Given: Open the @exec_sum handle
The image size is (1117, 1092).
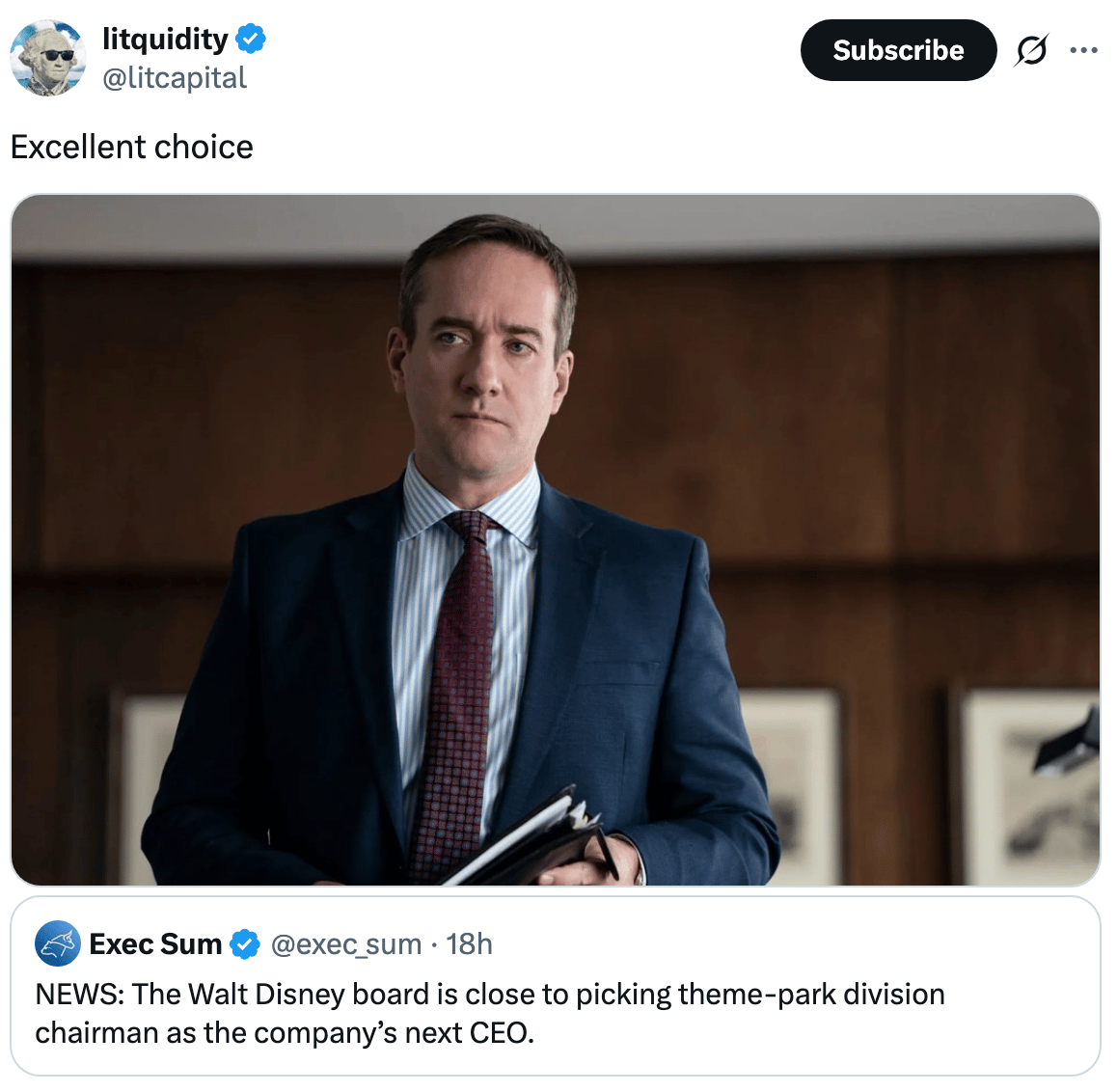Looking at the screenshot, I should click(x=346, y=943).
